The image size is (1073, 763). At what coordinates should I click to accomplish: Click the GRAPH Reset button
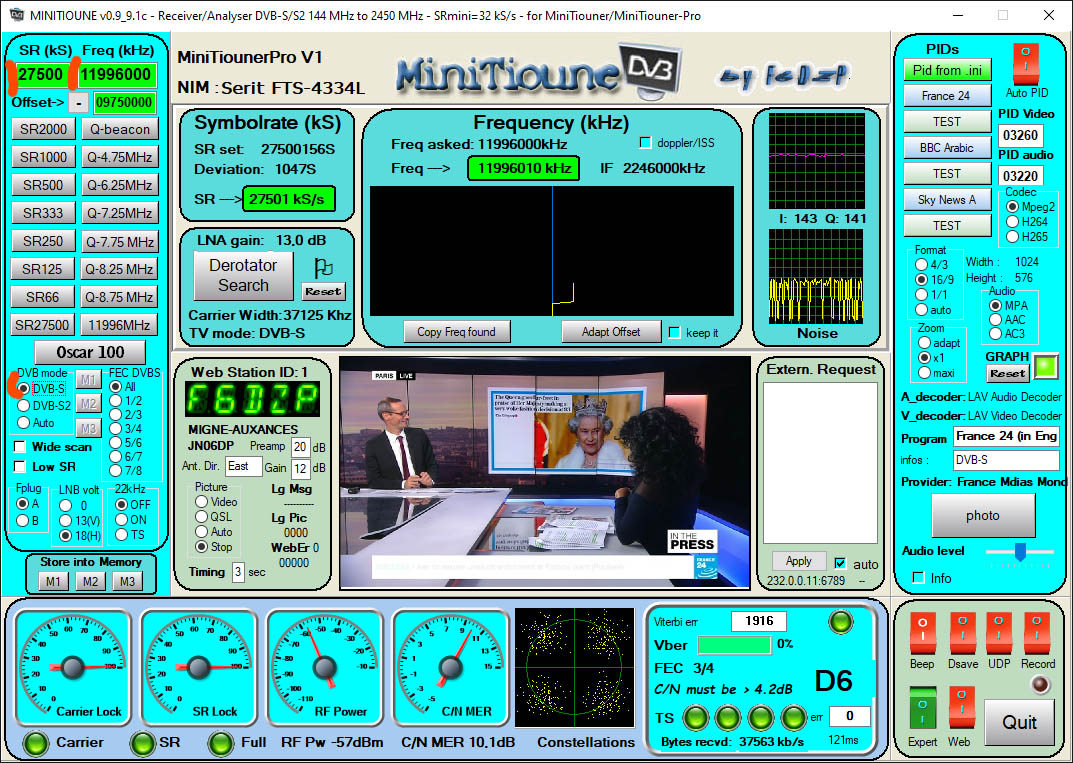tap(1007, 373)
